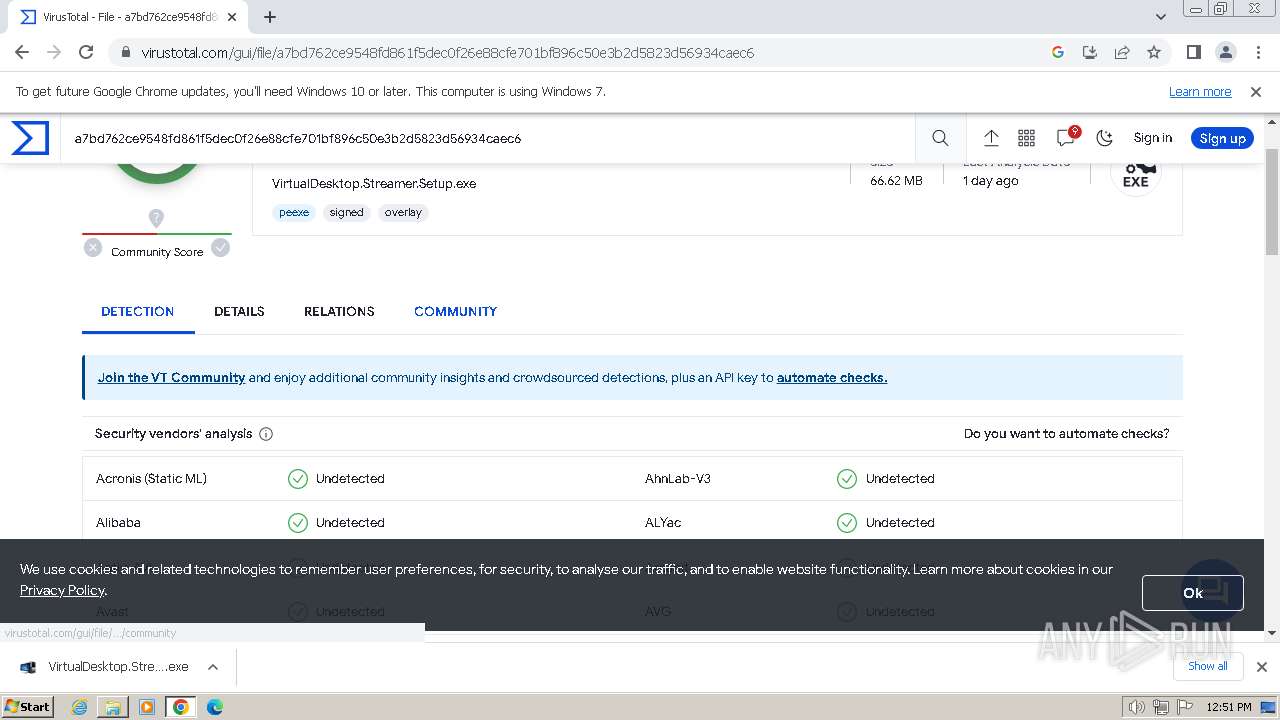This screenshot has width=1280, height=720.
Task: Open a new tab with plus button
Action: pyautogui.click(x=270, y=17)
